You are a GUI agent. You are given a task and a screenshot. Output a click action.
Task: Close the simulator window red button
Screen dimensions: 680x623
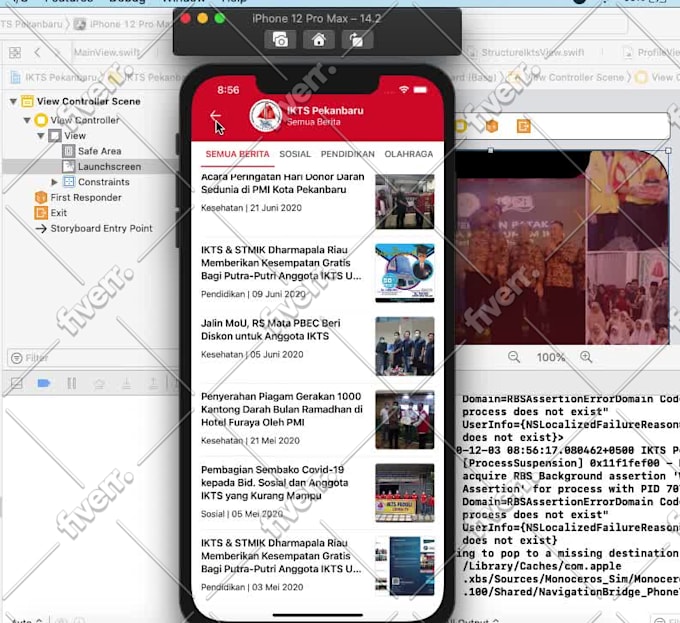point(186,19)
